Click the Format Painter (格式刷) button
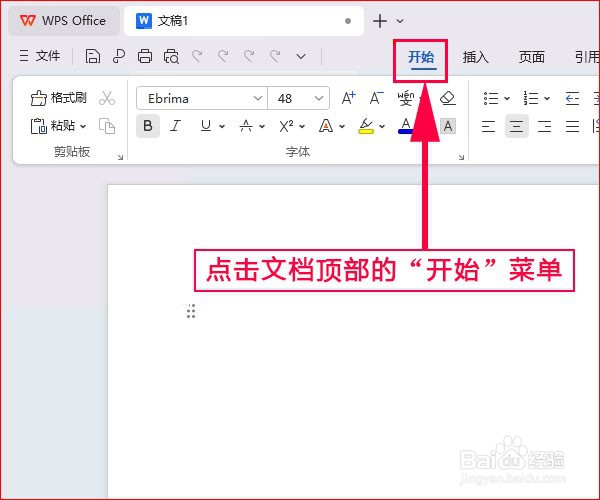 click(59, 98)
